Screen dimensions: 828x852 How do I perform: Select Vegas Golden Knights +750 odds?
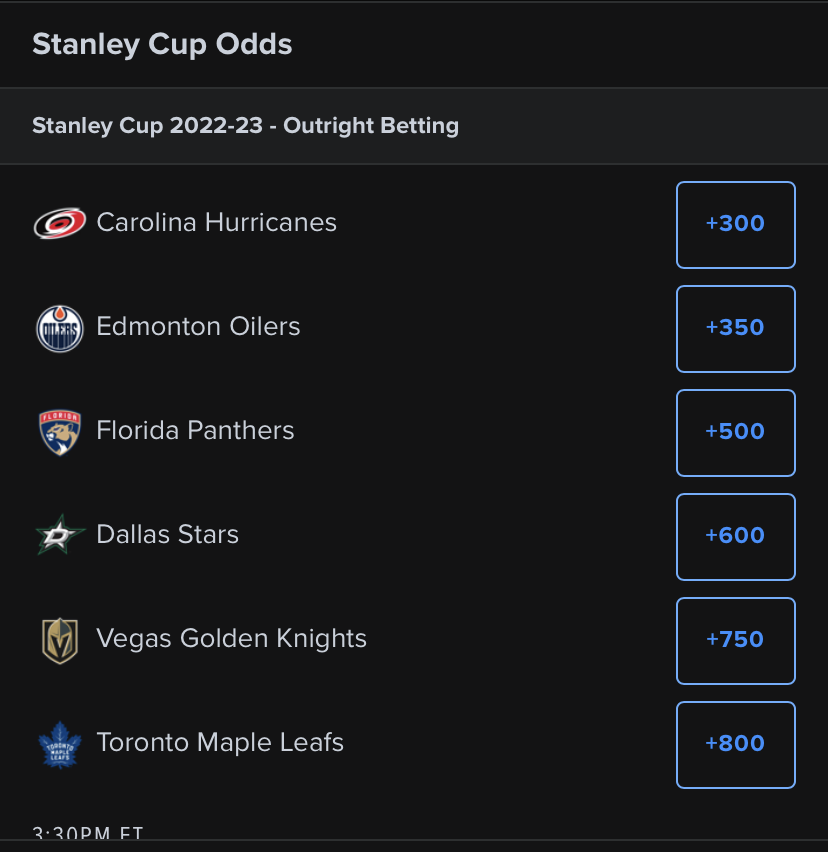coord(736,641)
